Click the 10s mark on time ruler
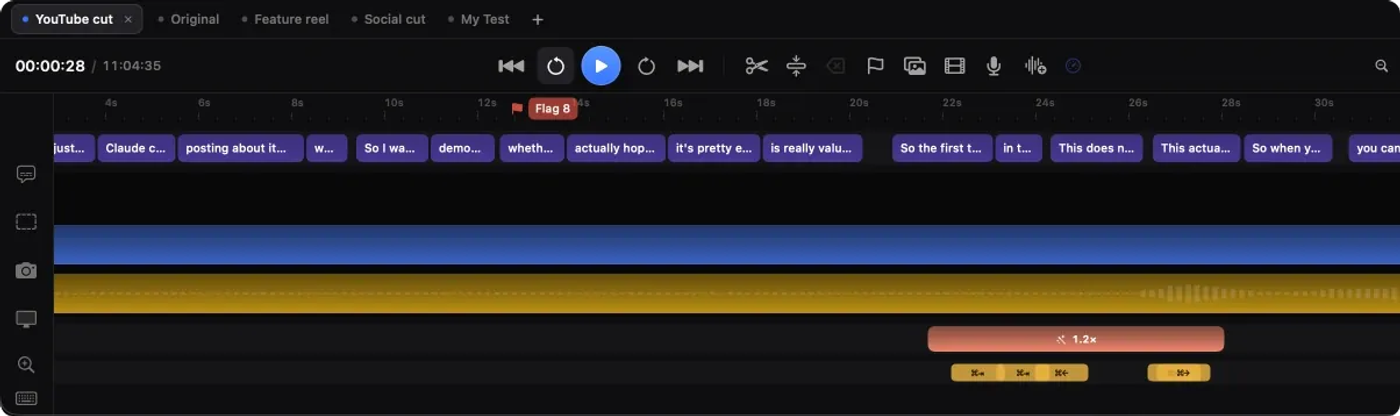Screen dimensions: 1400x416 tap(394, 103)
